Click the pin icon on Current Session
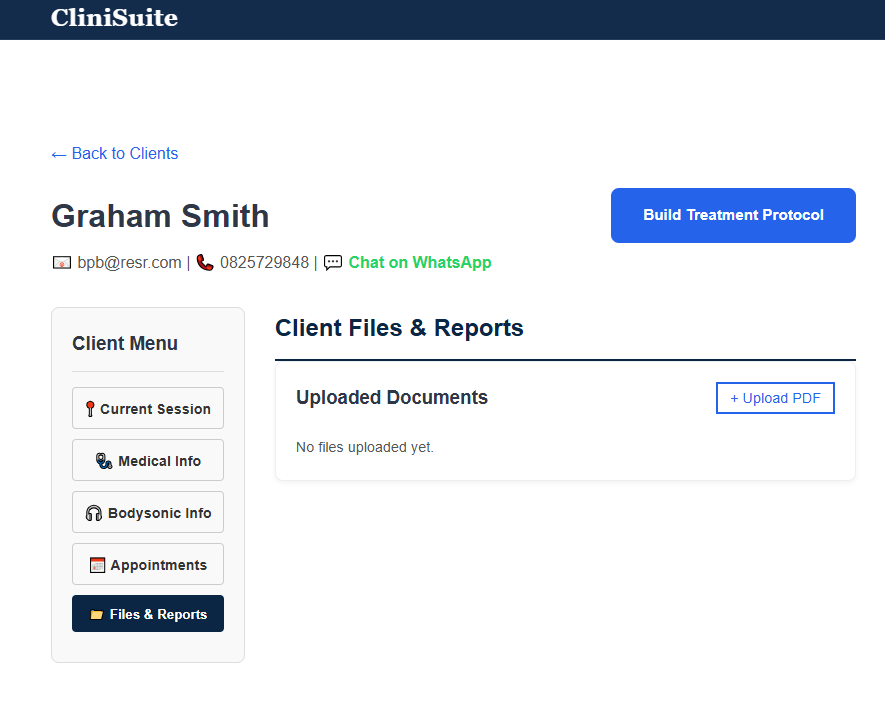This screenshot has width=885, height=710. pyautogui.click(x=90, y=409)
